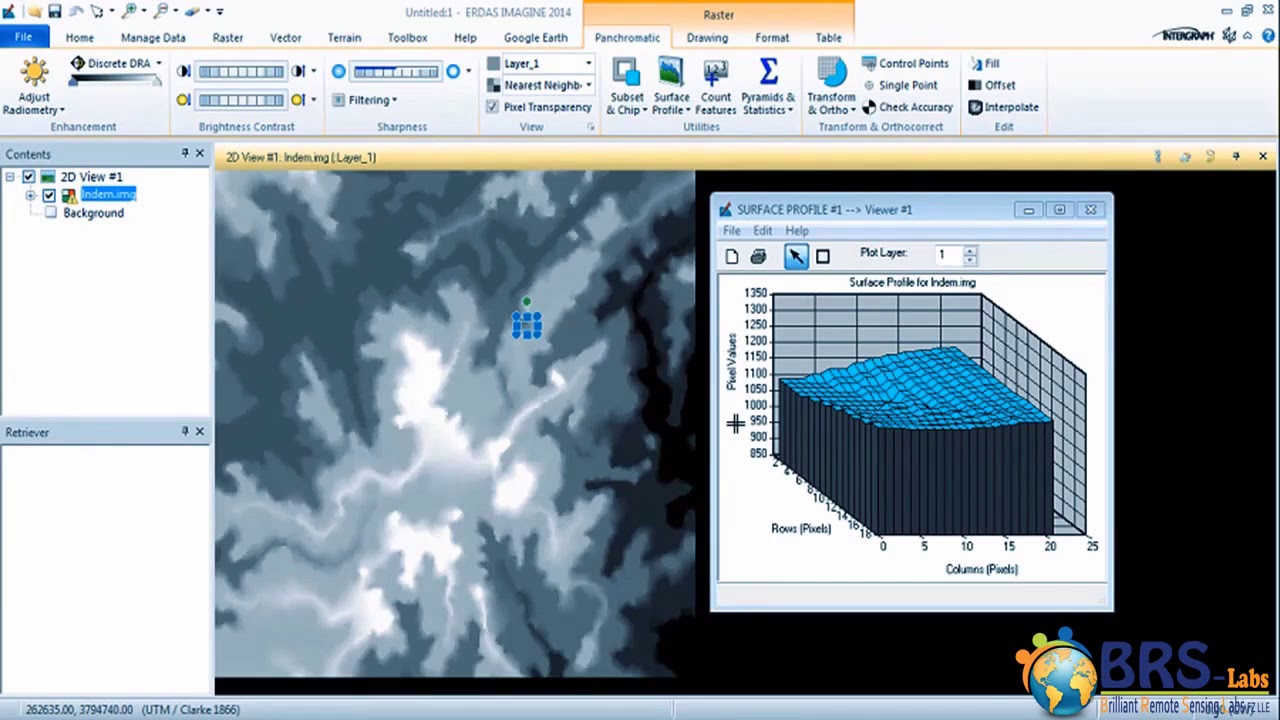Select arrow pointer tool in Surface Profile window
The width and height of the screenshot is (1280, 720).
795,257
